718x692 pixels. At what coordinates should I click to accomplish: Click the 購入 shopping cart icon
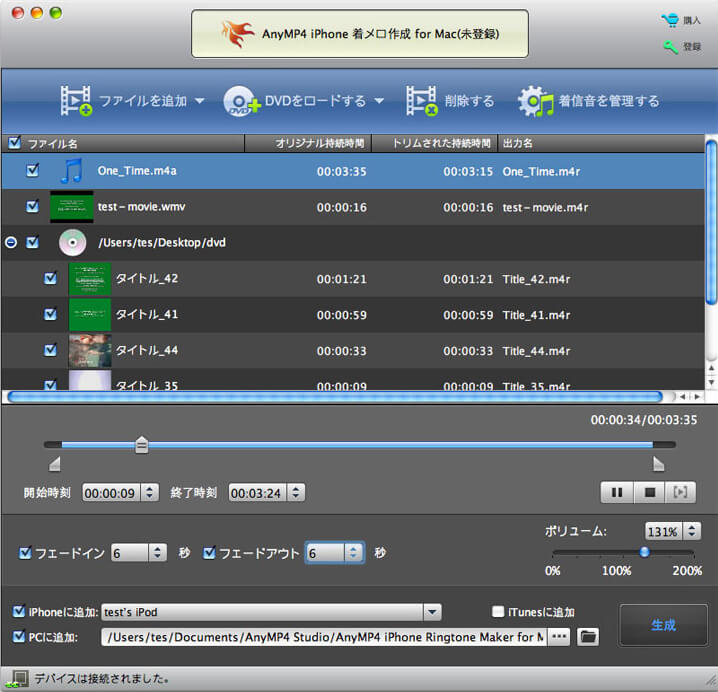coord(670,20)
